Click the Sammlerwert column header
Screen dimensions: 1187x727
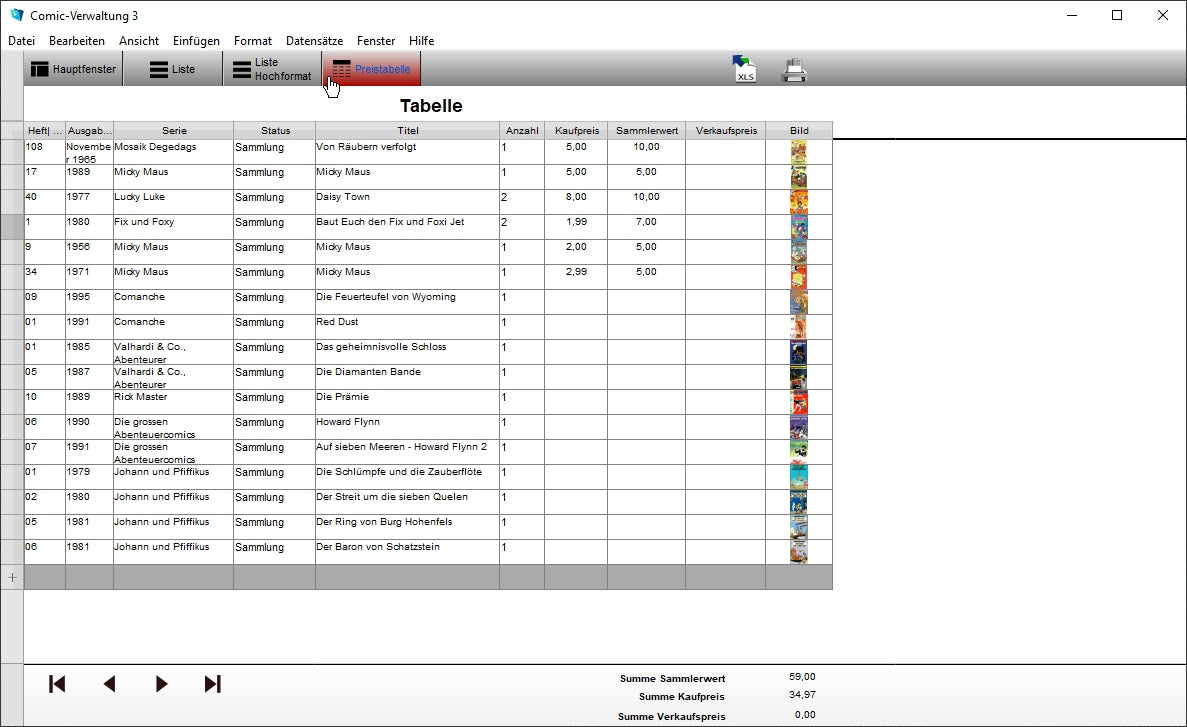pos(646,131)
